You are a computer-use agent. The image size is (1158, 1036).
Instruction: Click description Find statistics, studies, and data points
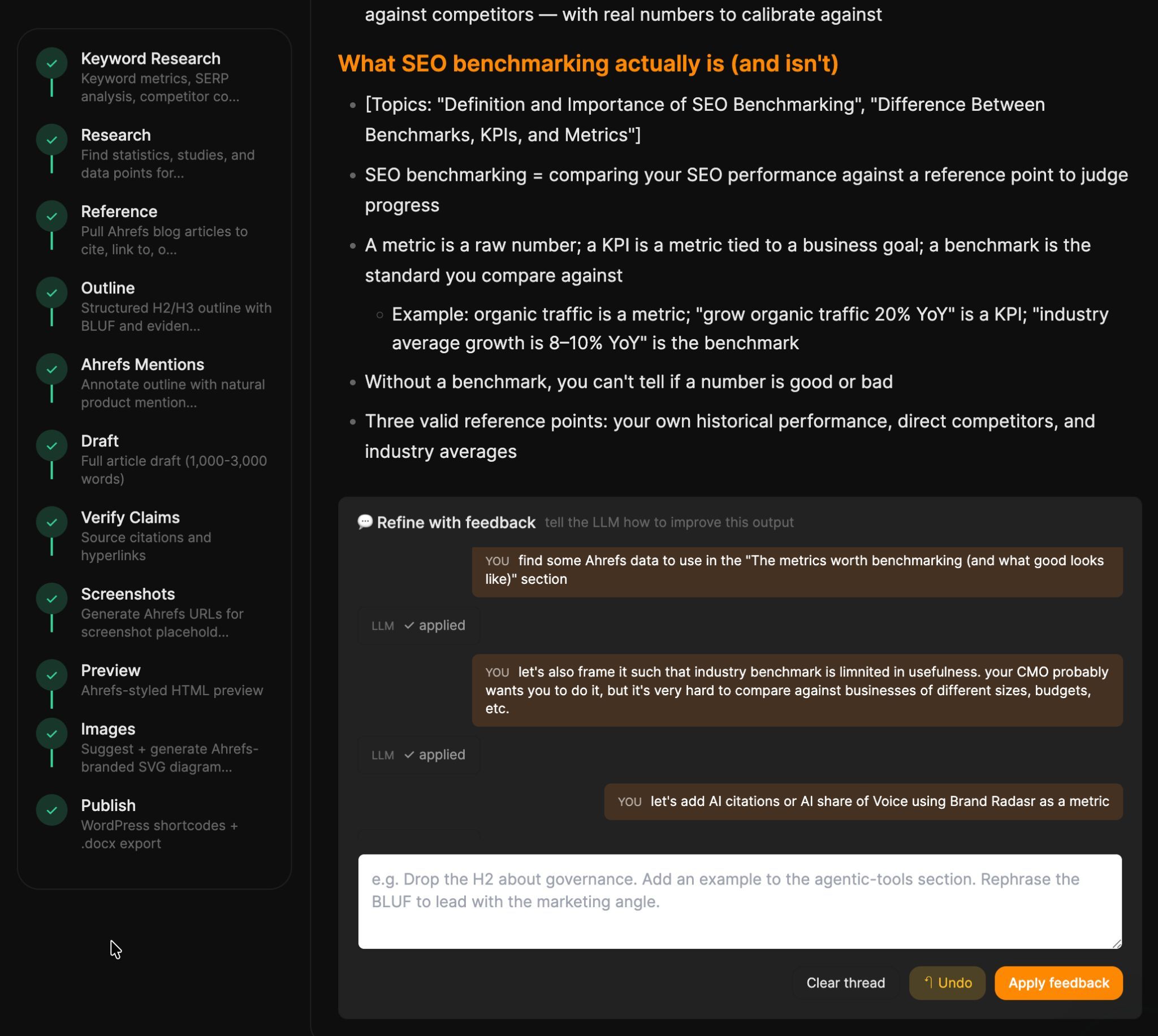click(x=168, y=164)
